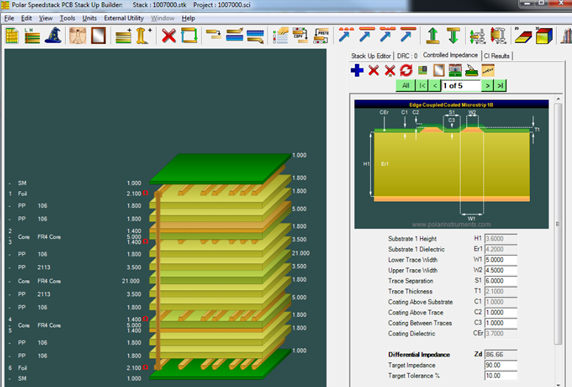
Task: Click the layer list icon with colored dots
Action: (x=281, y=36)
